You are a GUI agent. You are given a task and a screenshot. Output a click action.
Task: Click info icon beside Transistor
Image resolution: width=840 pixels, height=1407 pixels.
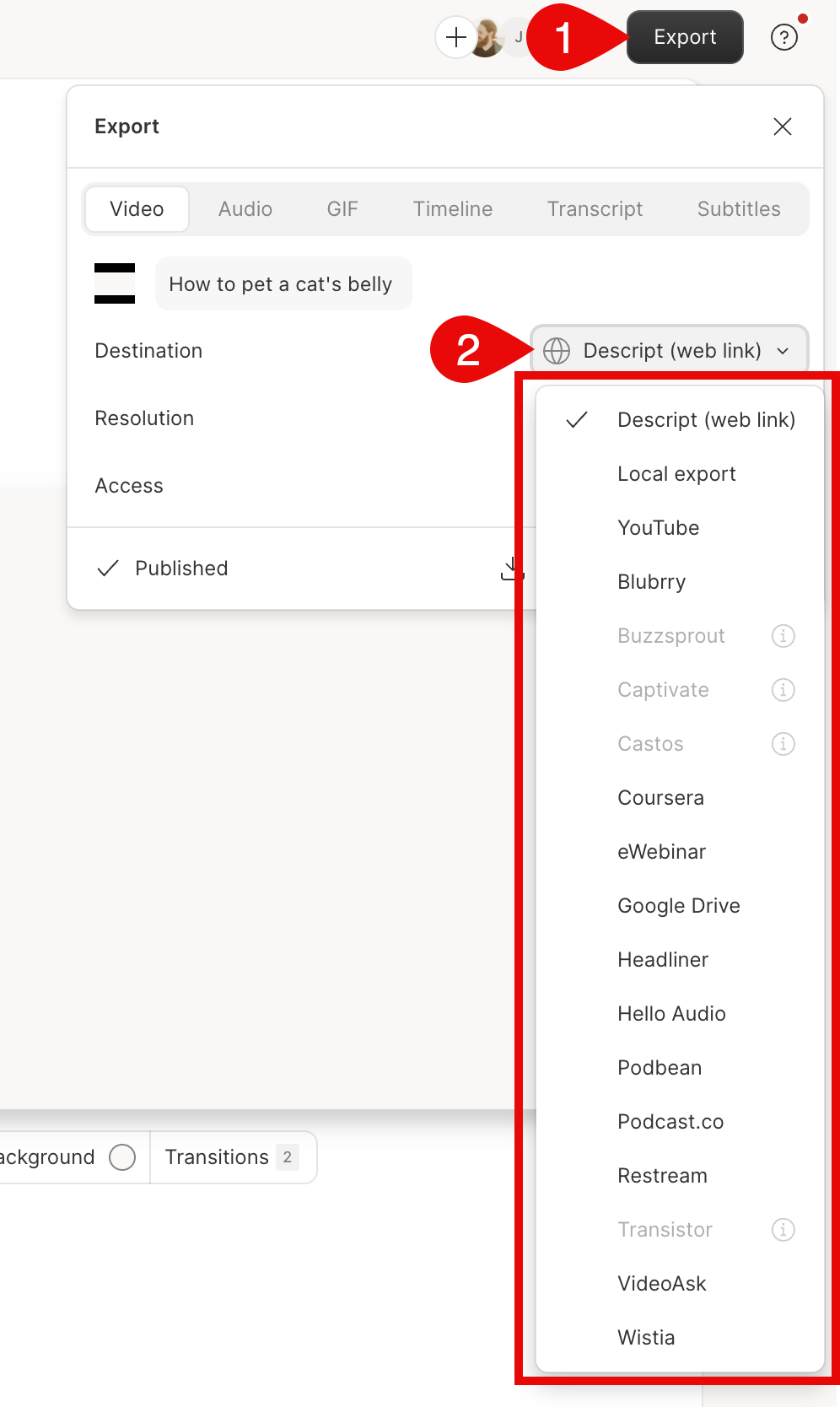(x=783, y=1230)
